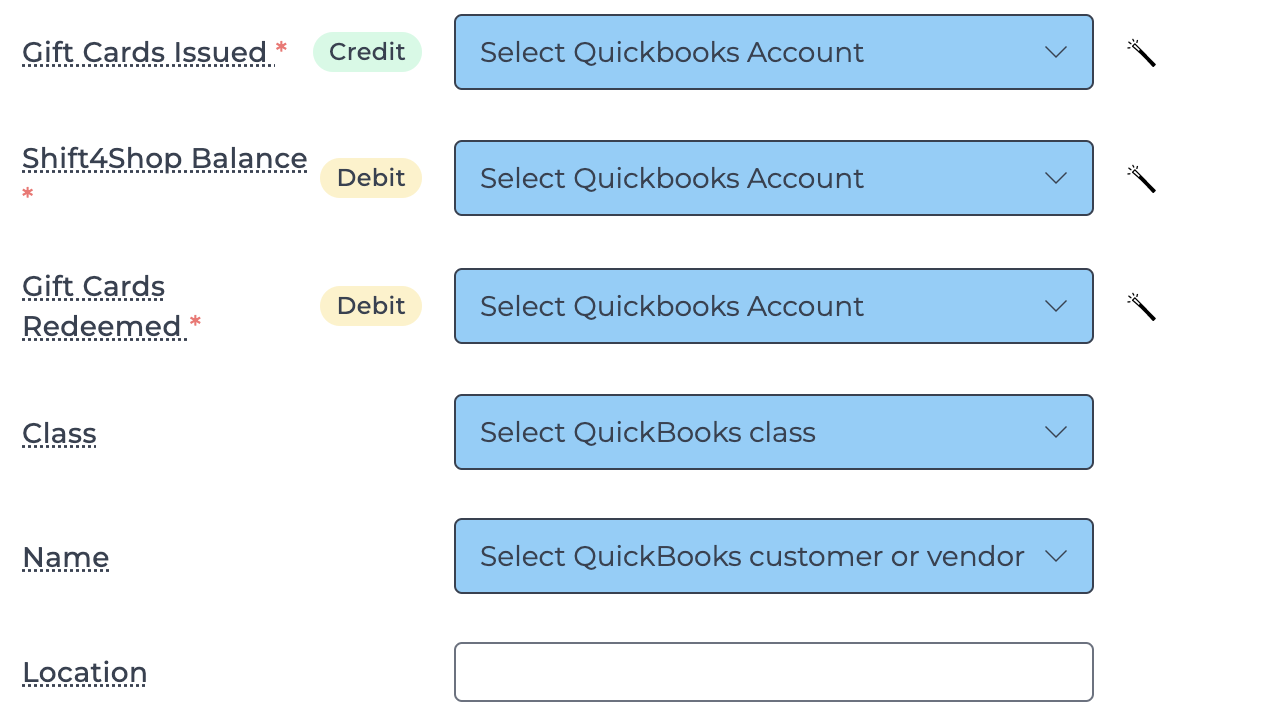The image size is (1262, 712).
Task: Click the magic wand beside Gift Cards Issued
Action: 1141,52
